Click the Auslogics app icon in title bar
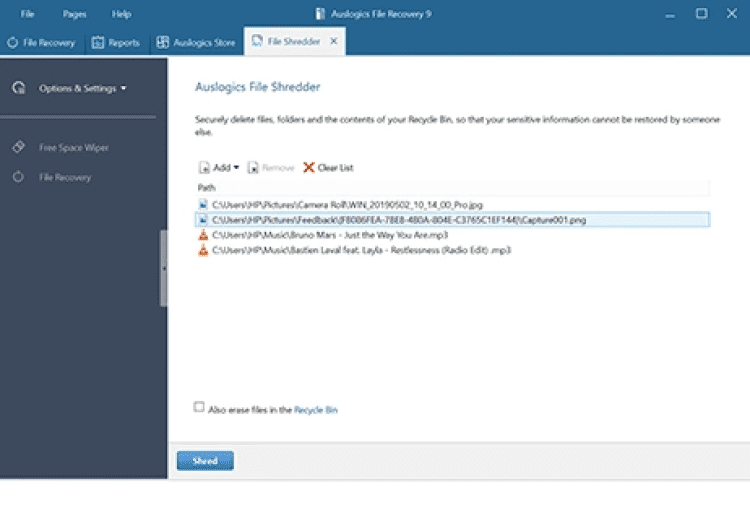 click(x=320, y=14)
